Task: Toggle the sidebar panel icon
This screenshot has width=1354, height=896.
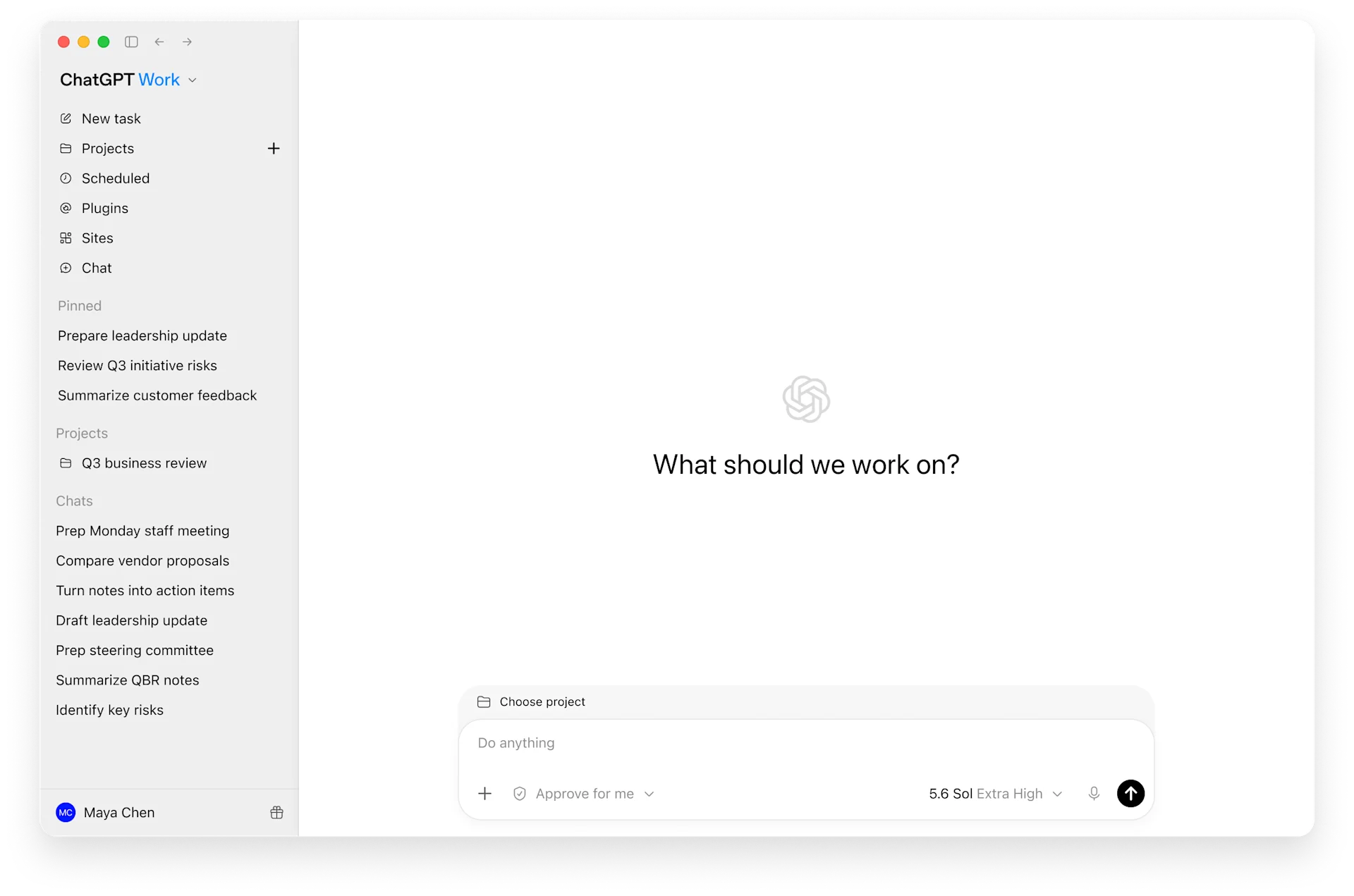Action: 131,42
